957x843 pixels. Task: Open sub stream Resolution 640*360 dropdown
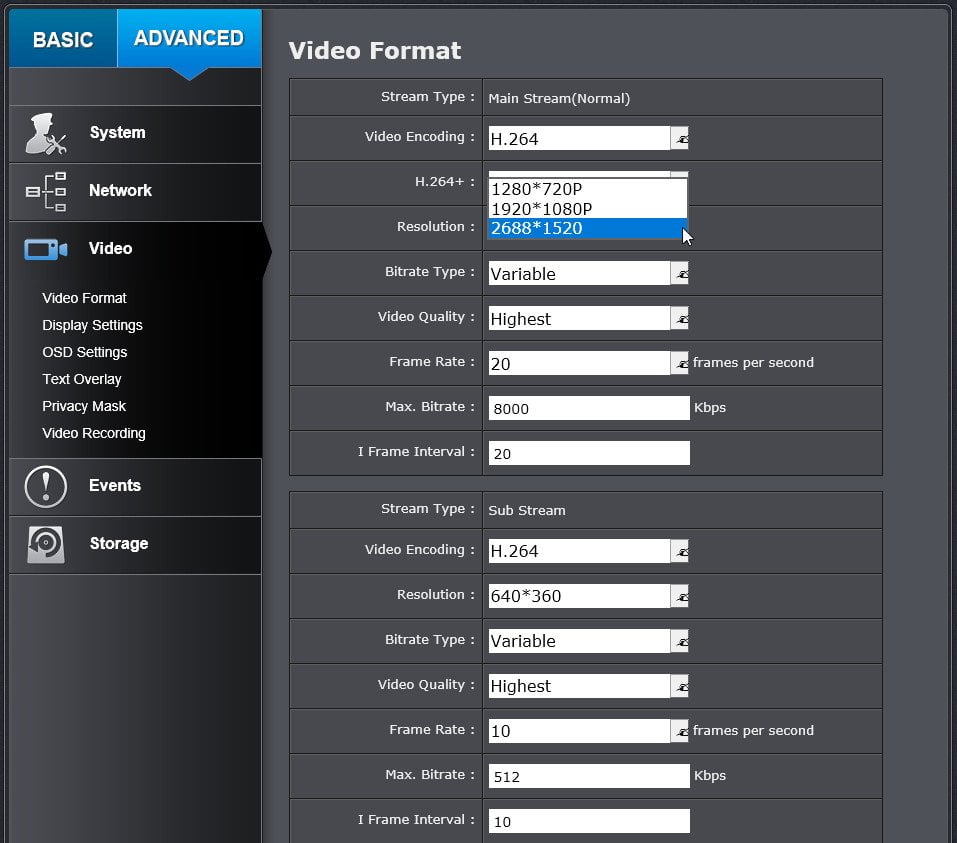pyautogui.click(x=680, y=596)
